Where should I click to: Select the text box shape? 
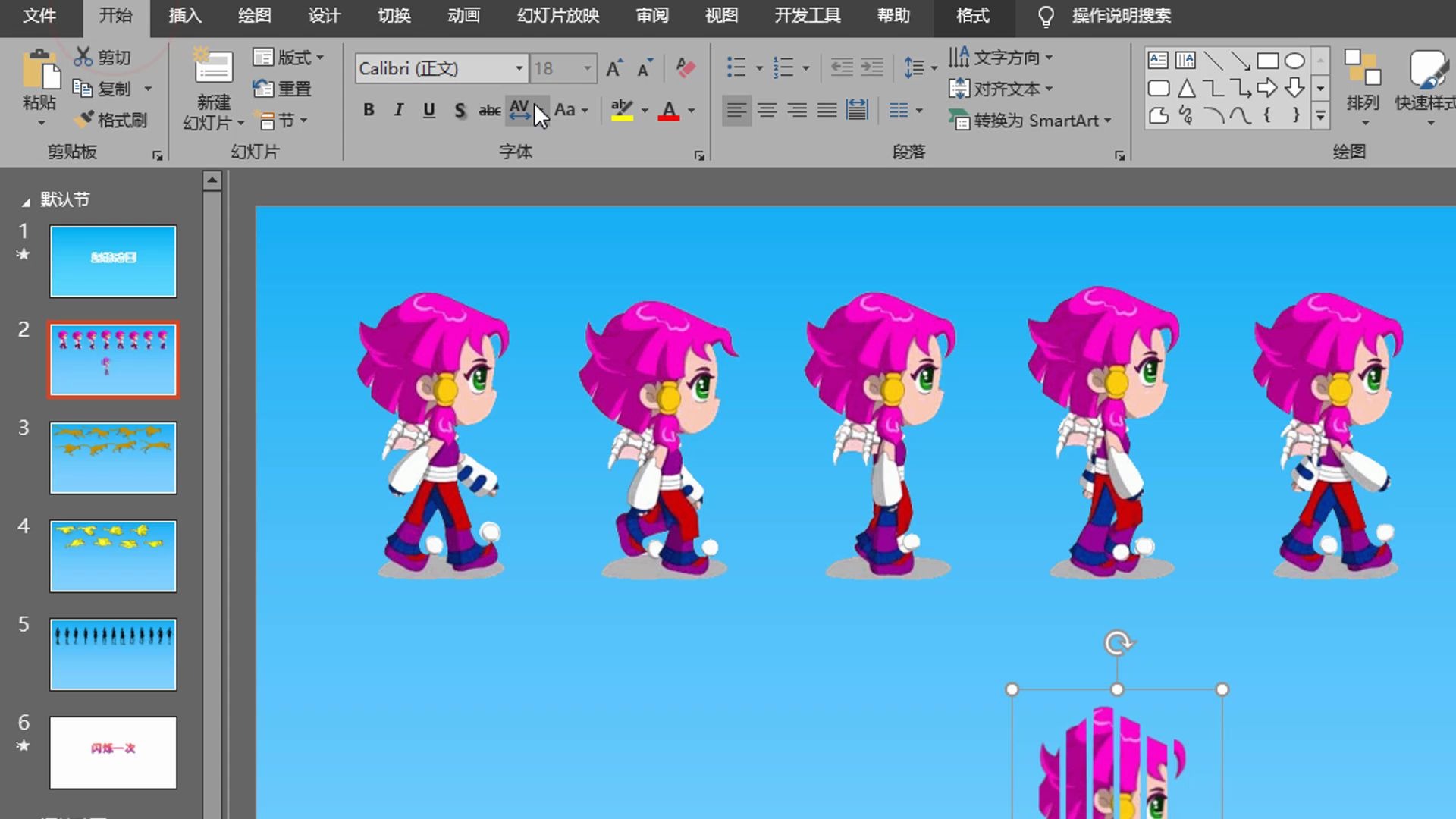pyautogui.click(x=1158, y=60)
